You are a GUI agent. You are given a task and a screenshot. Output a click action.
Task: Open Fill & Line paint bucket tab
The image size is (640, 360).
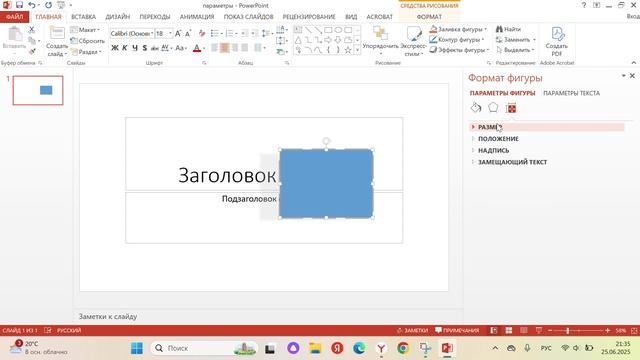(x=476, y=108)
